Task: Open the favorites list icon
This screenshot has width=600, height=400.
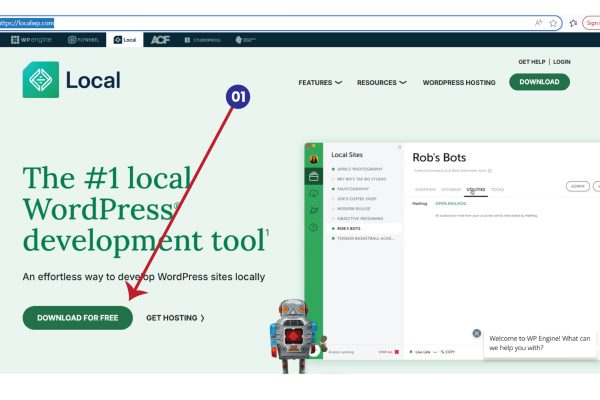Action: [x=573, y=23]
